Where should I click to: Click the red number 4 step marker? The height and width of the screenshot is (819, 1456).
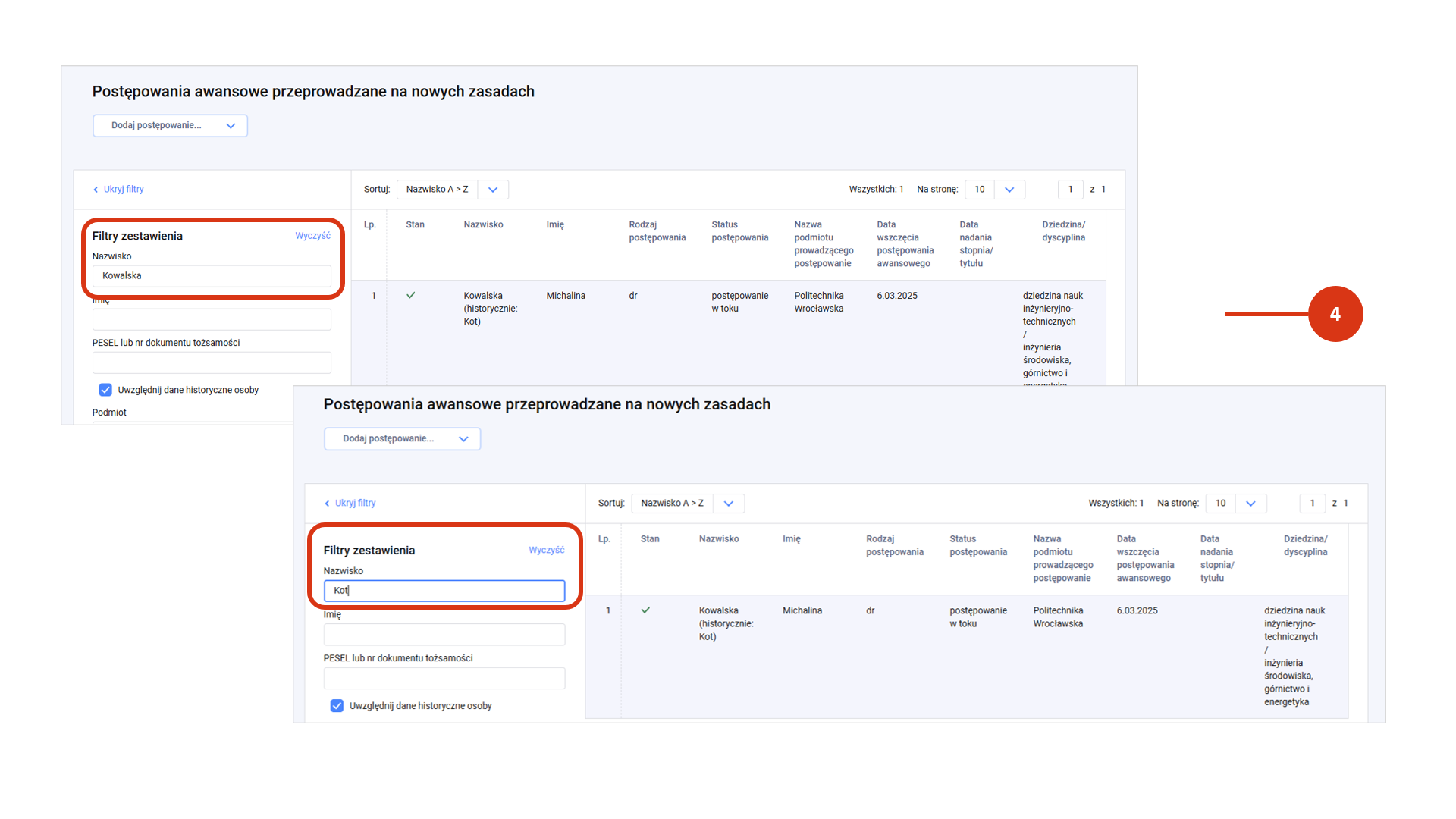(x=1335, y=314)
